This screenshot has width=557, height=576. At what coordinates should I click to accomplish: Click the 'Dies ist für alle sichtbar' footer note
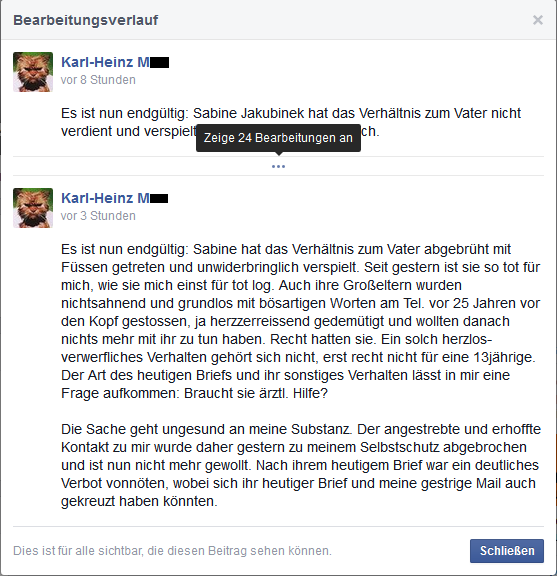click(x=172, y=551)
